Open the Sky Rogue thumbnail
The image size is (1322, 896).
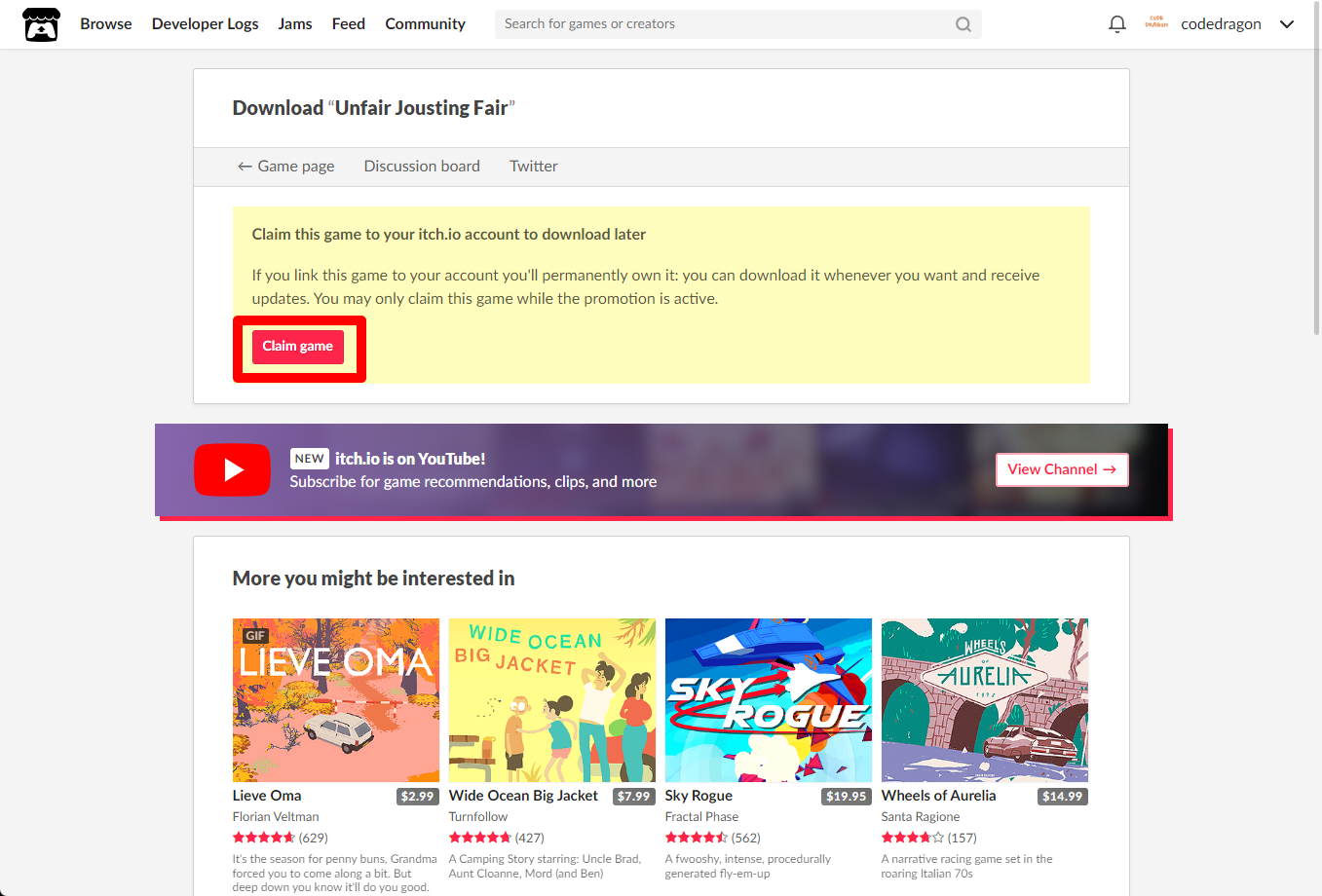click(x=769, y=700)
